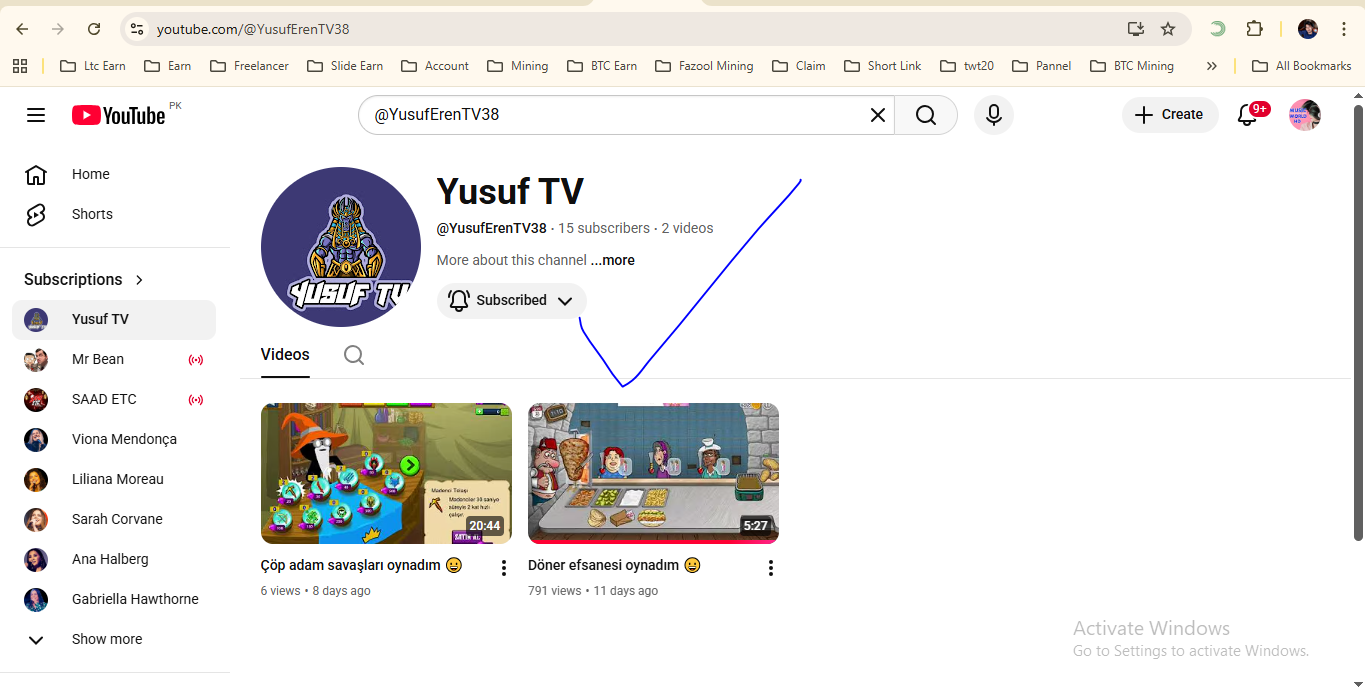Open the Extensions puzzle icon

pyautogui.click(x=1255, y=29)
